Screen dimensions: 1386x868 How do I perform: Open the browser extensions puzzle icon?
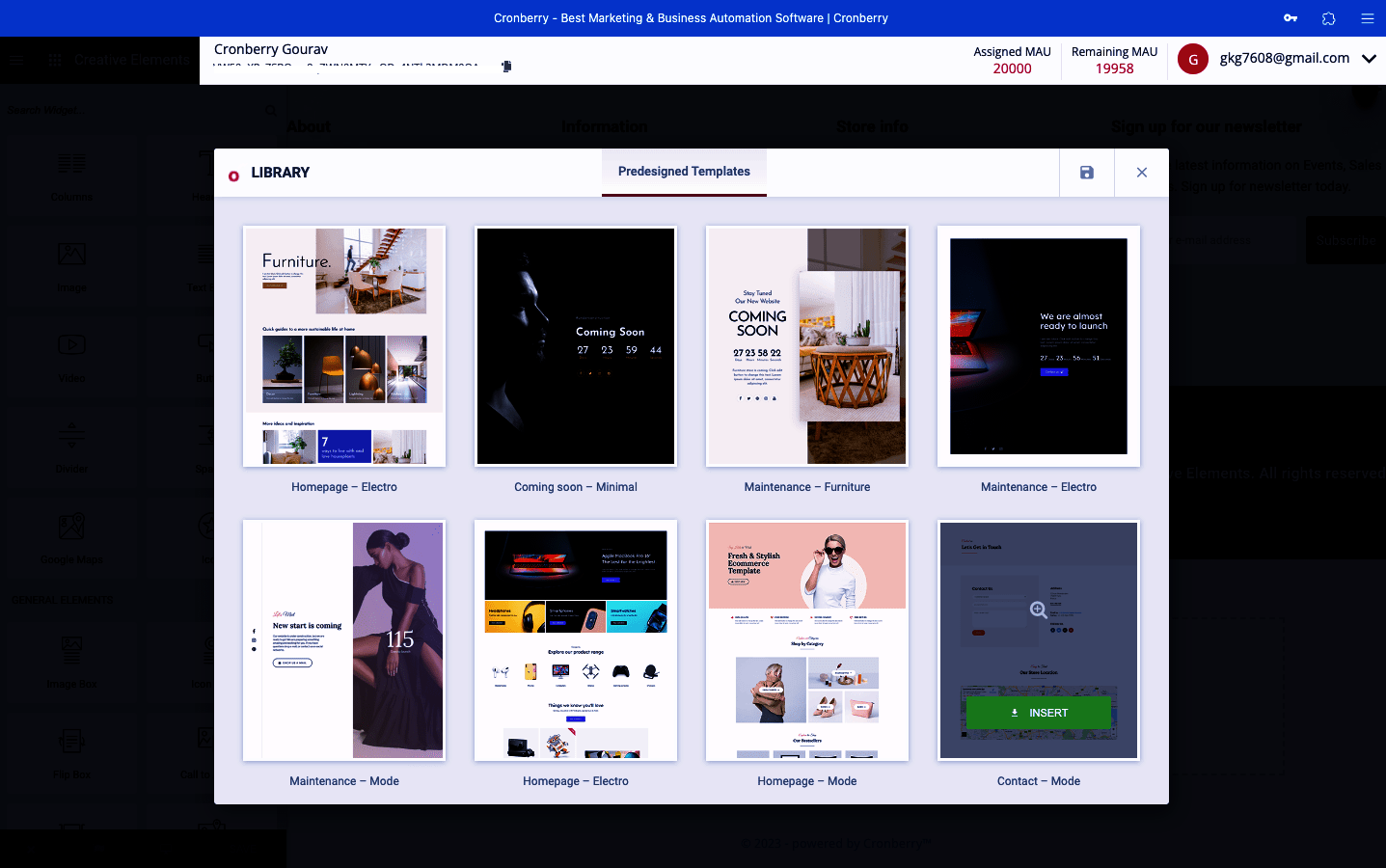1328,17
